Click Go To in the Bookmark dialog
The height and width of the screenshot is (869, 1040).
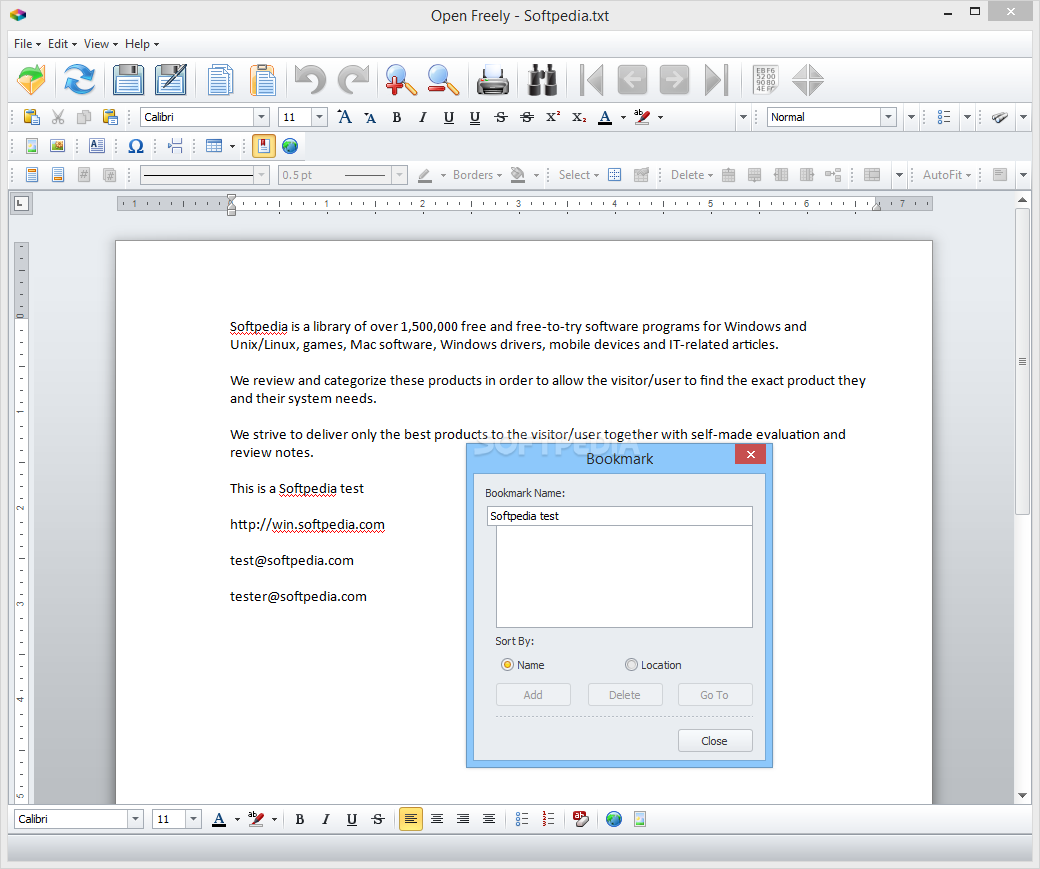tap(715, 695)
